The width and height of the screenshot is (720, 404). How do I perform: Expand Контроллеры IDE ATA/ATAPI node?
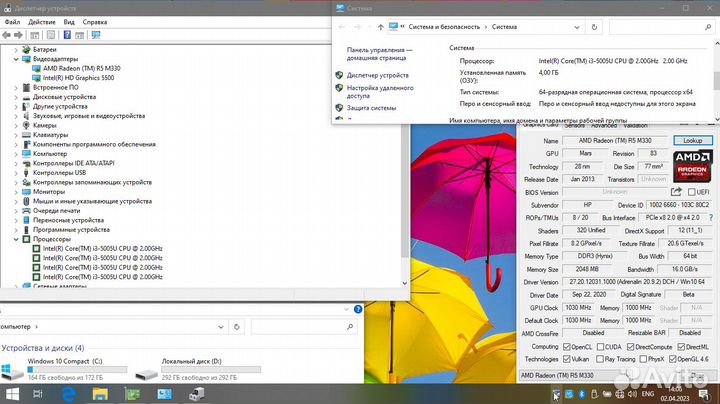(x=16, y=163)
